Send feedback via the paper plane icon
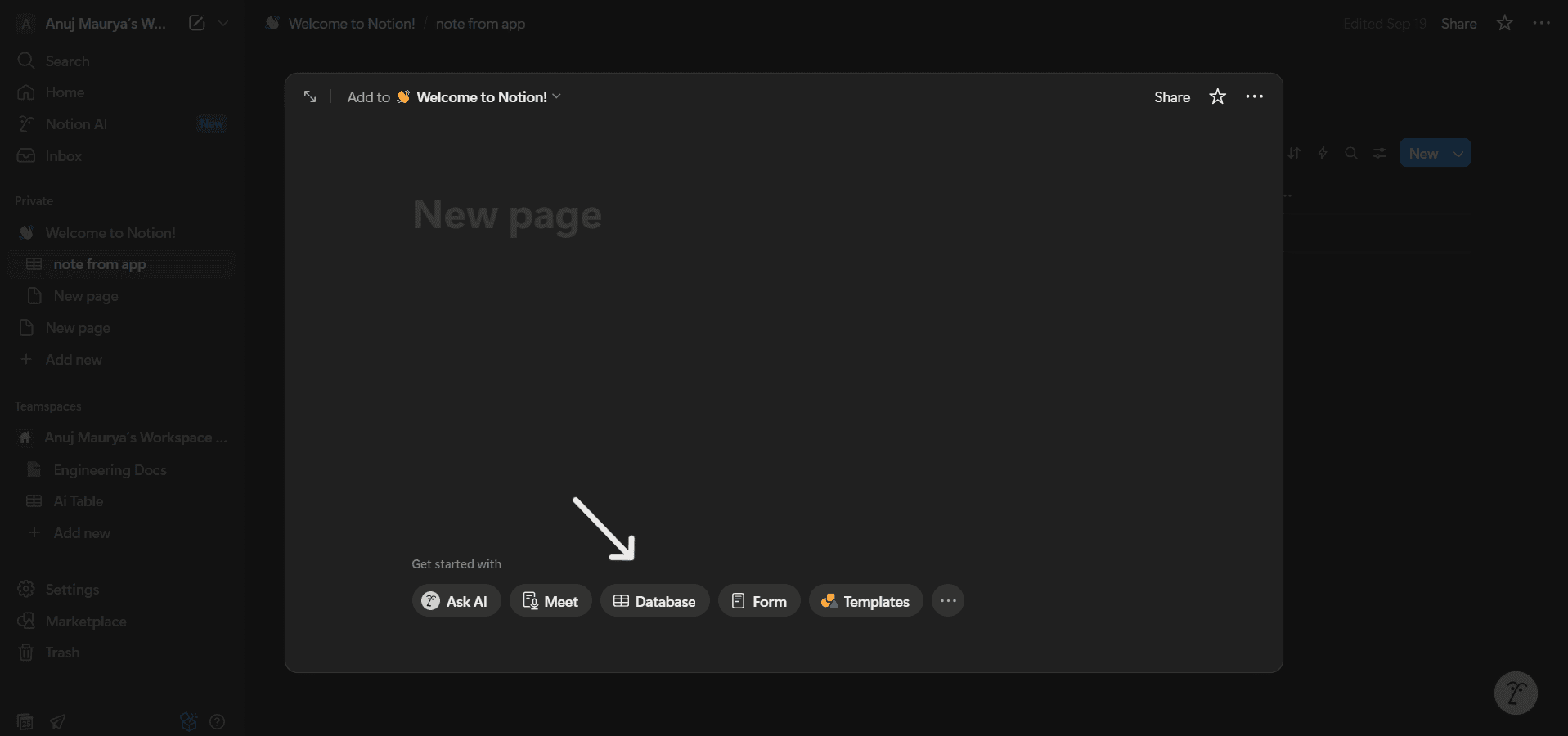 (x=58, y=722)
